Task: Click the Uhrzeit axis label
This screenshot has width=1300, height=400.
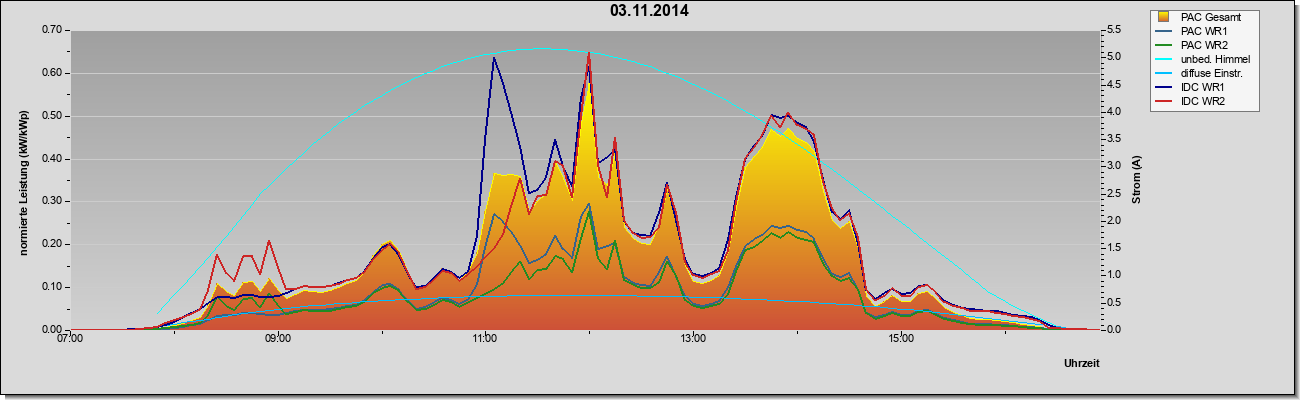Action: pyautogui.click(x=1082, y=365)
